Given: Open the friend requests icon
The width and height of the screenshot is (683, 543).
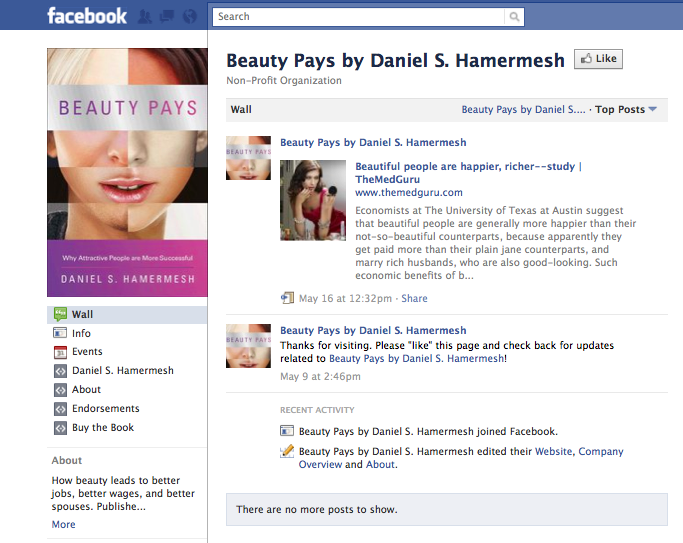Looking at the screenshot, I should pos(145,17).
